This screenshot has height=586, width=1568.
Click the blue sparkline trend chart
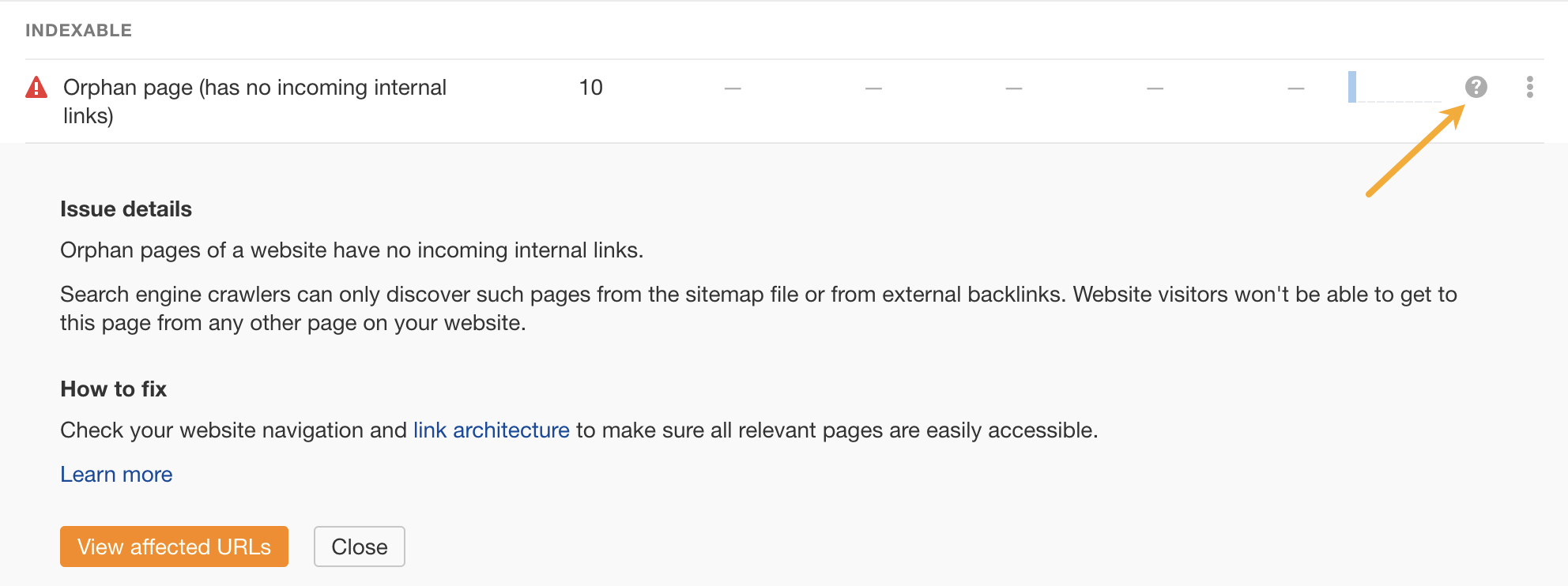coord(1395,88)
